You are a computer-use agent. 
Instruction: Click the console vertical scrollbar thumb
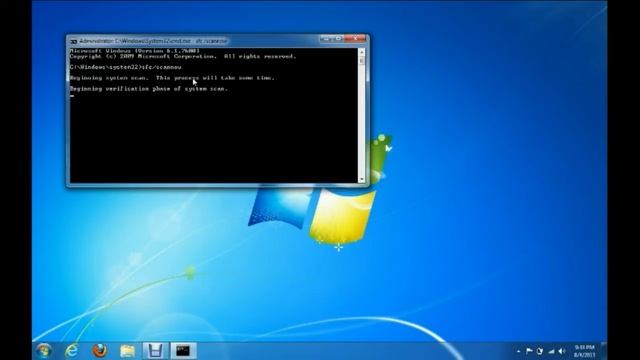(x=362, y=60)
